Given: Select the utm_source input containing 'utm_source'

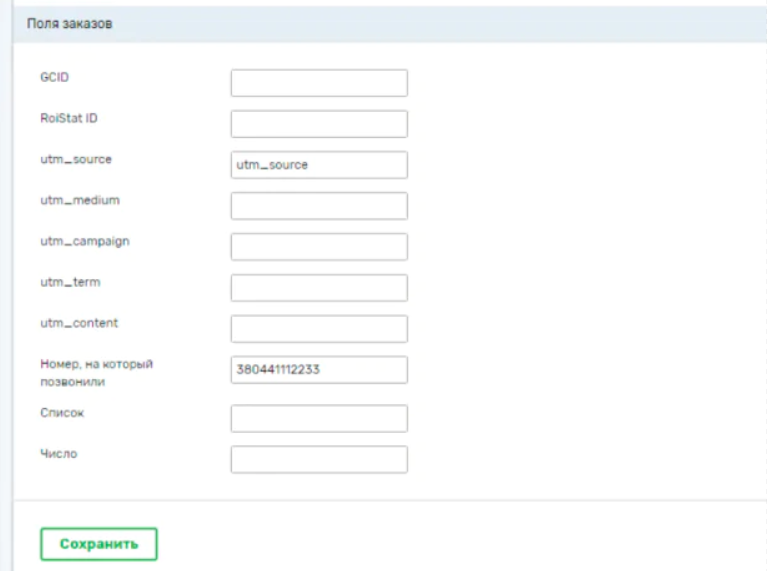Looking at the screenshot, I should [319, 165].
